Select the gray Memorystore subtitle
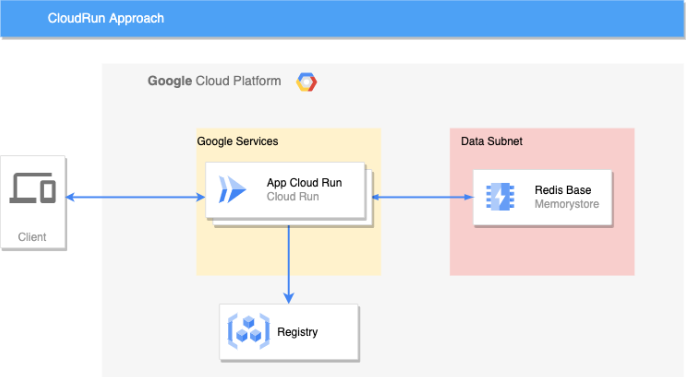Screen dimensions: 686x377 (567, 204)
